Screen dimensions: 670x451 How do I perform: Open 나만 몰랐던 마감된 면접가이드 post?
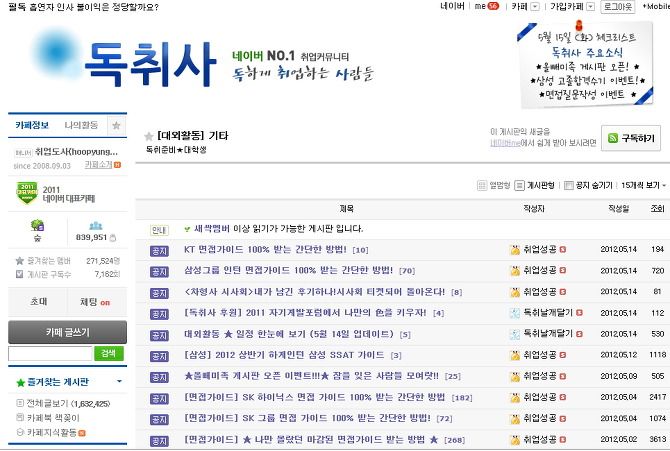tap(311, 439)
